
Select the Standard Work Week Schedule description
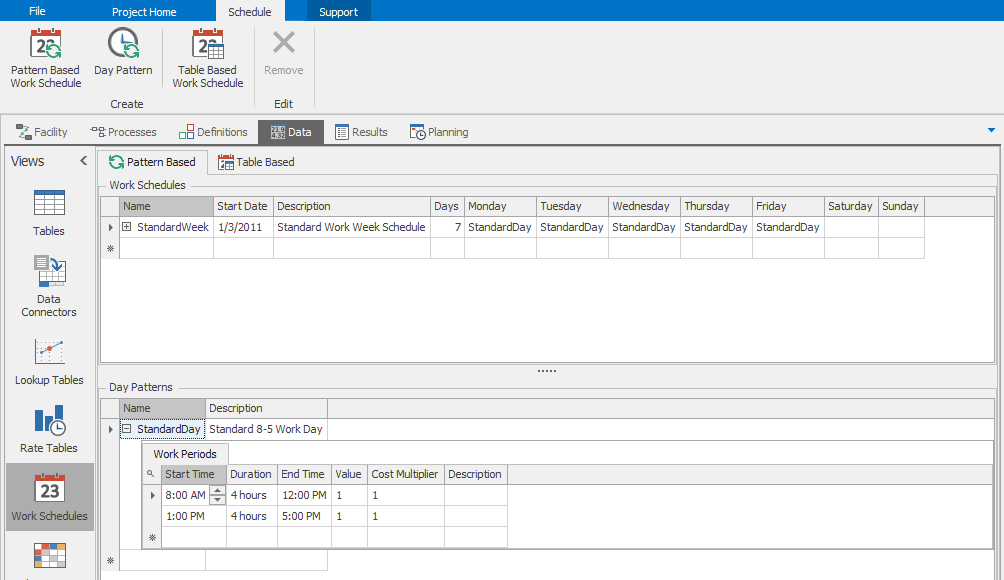click(352, 227)
